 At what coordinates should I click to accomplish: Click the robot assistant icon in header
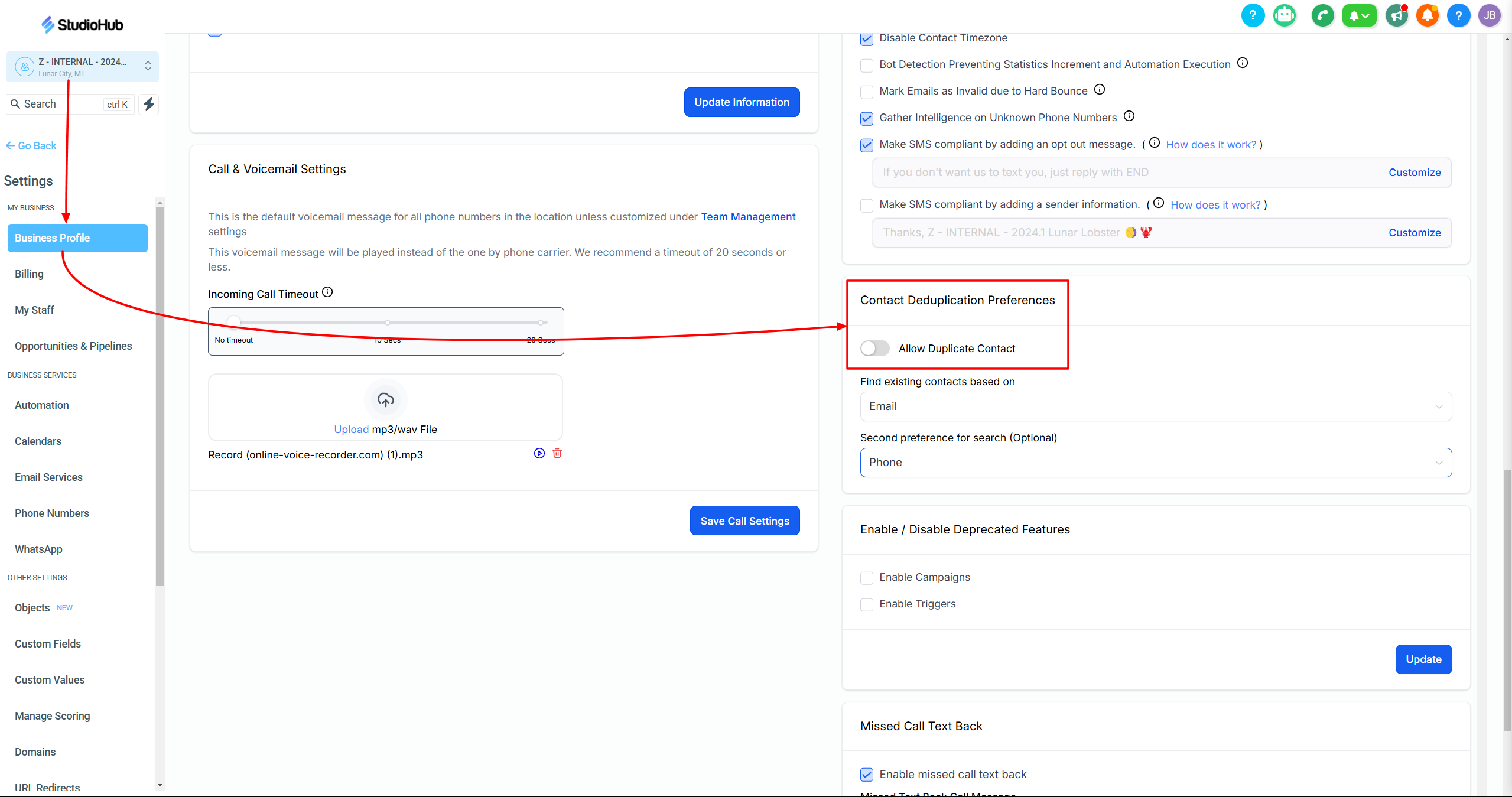point(1285,15)
